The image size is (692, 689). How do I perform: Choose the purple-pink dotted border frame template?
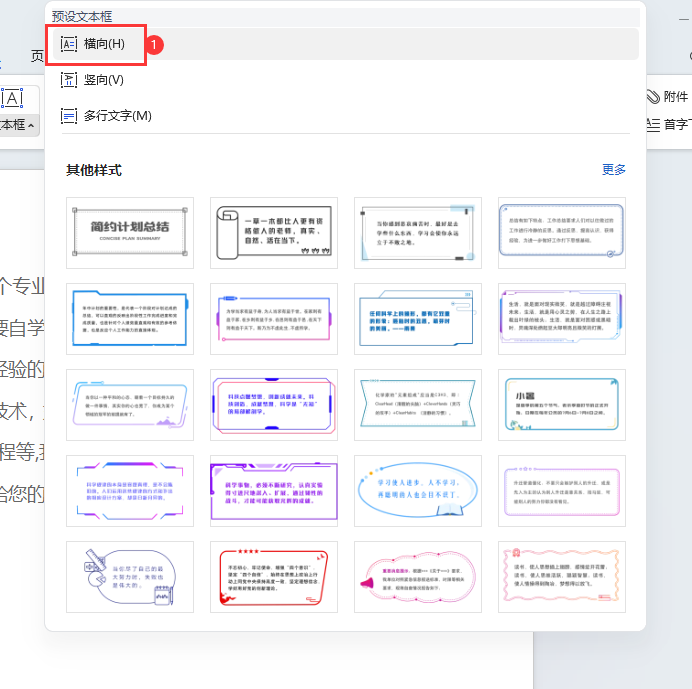561,491
